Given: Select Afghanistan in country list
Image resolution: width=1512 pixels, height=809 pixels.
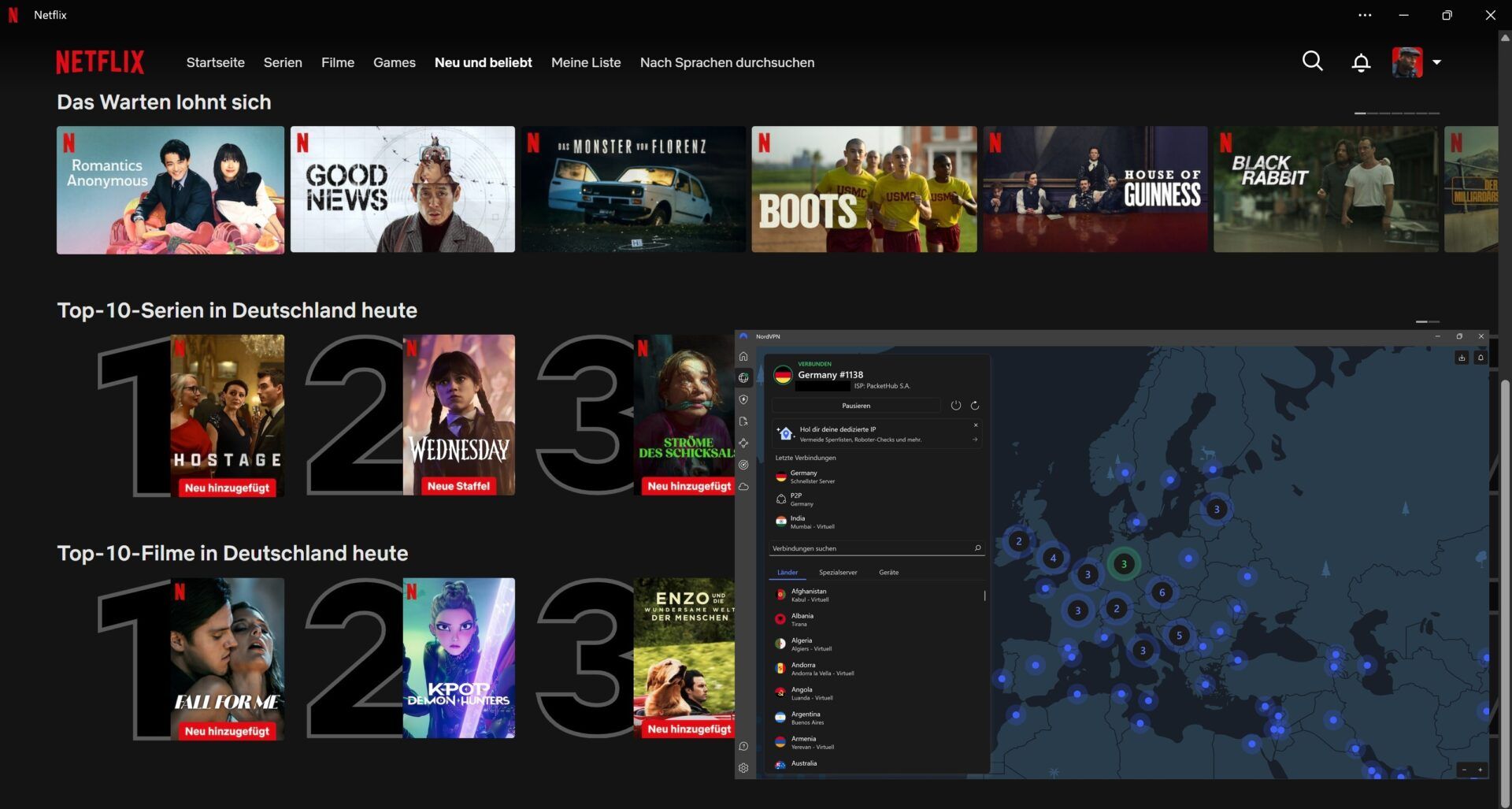Looking at the screenshot, I should point(876,595).
